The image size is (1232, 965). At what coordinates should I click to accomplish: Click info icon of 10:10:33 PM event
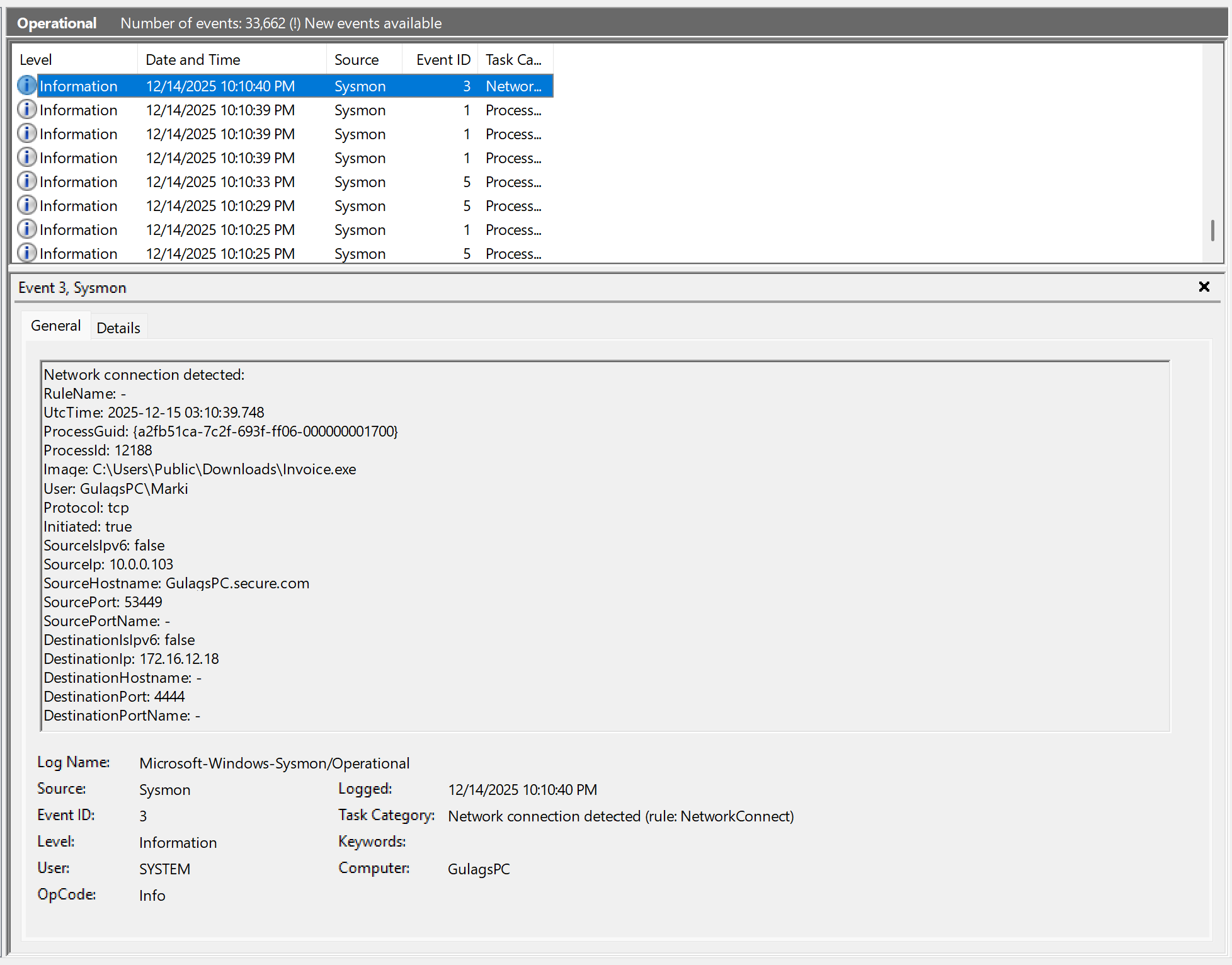pos(26,181)
